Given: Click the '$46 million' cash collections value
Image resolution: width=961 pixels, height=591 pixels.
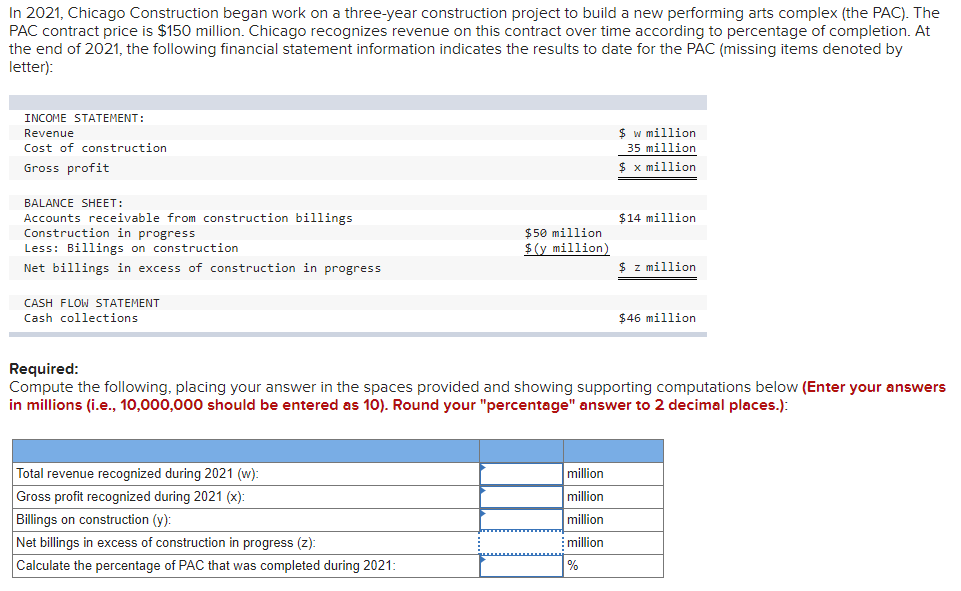Looking at the screenshot, I should (657, 318).
